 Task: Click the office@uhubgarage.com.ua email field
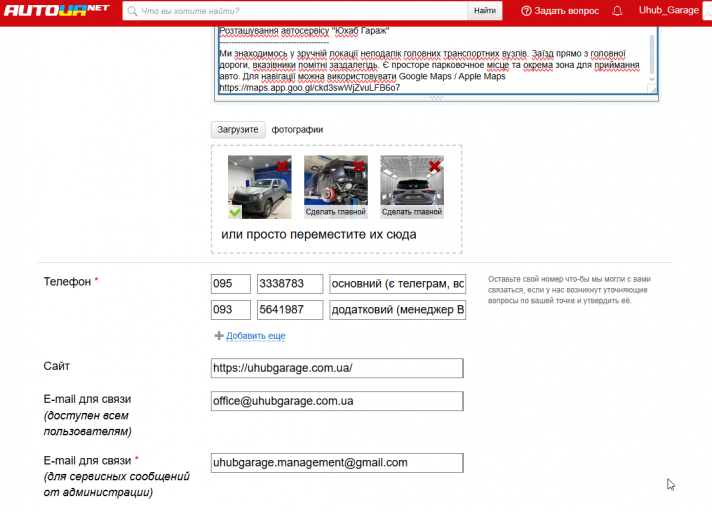pos(337,401)
